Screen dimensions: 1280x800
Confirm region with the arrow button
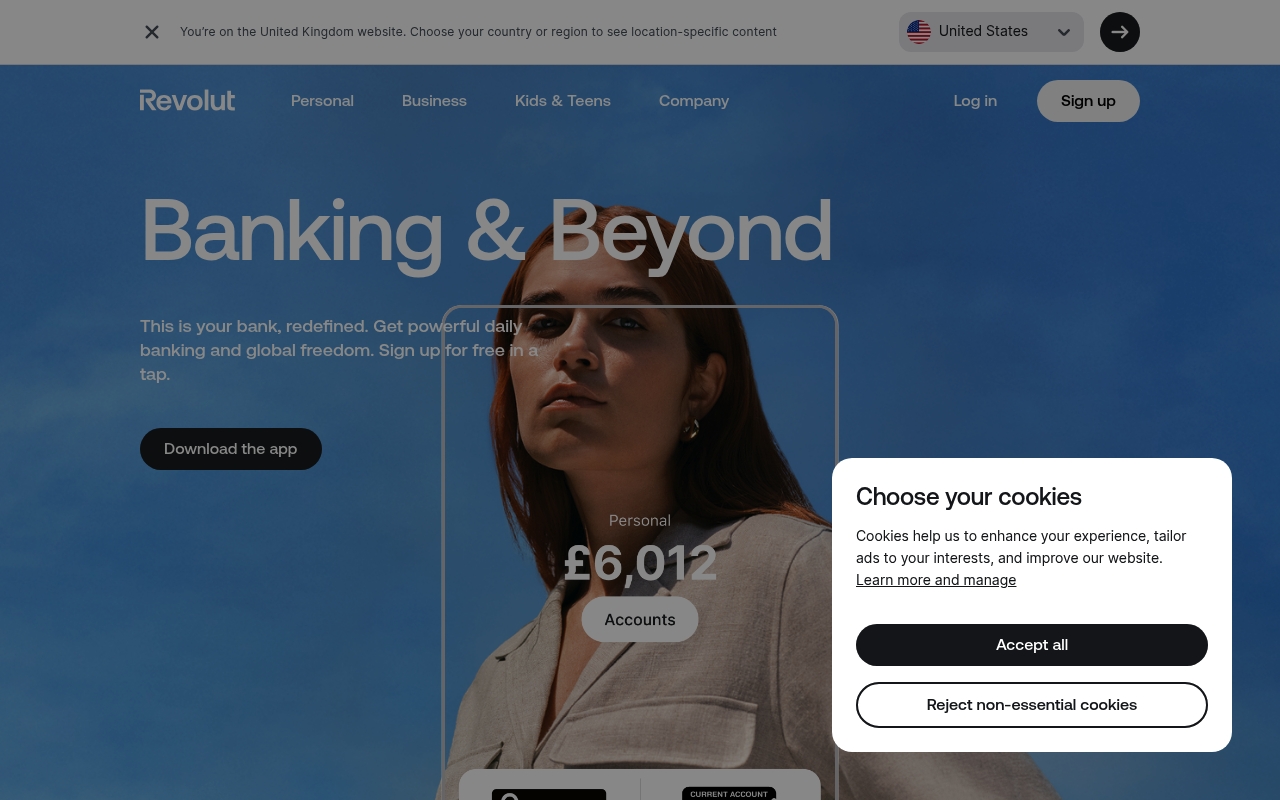pyautogui.click(x=1120, y=32)
